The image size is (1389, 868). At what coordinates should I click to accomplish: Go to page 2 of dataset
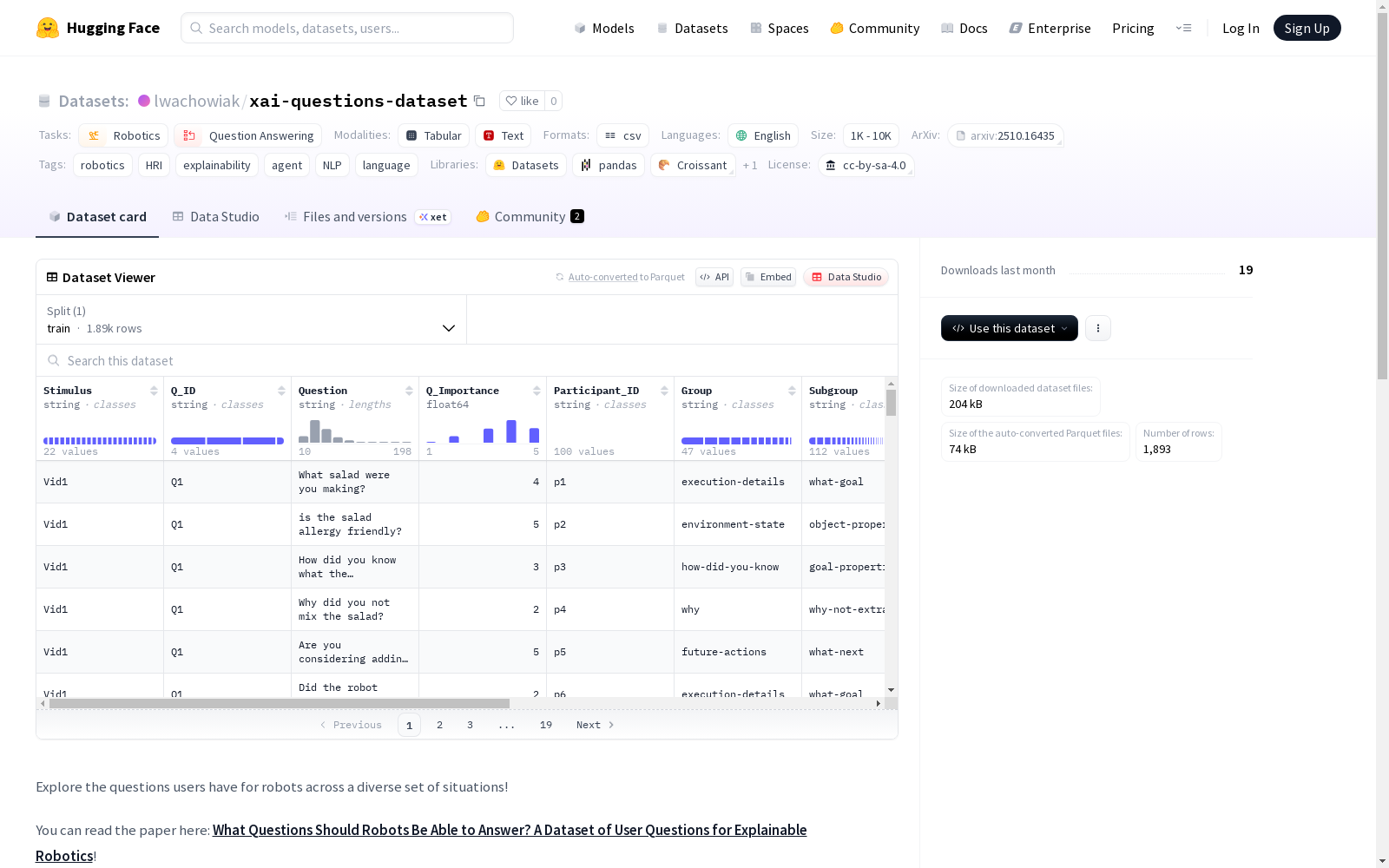pos(439,725)
